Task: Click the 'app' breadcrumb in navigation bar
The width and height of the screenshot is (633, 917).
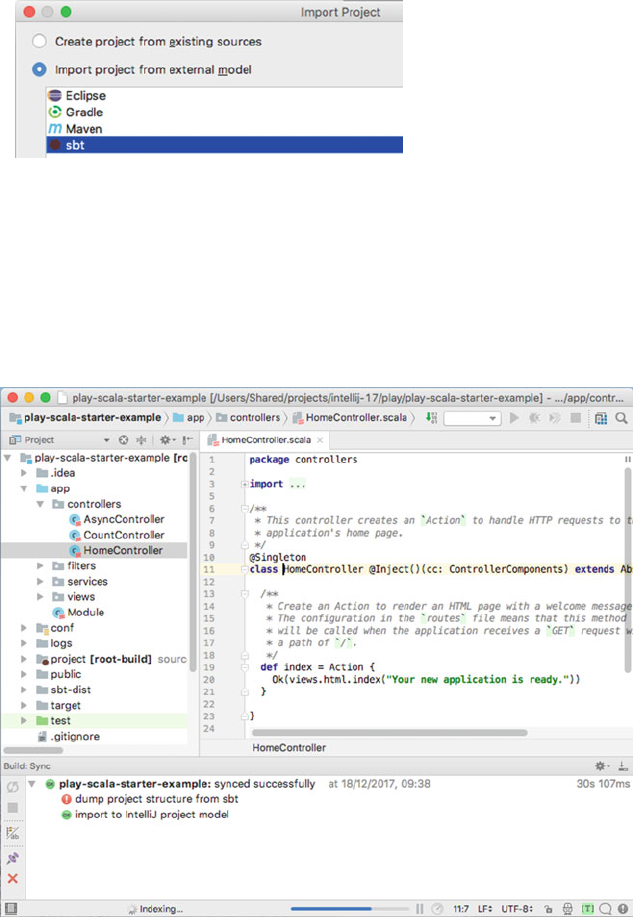Action: (188, 418)
